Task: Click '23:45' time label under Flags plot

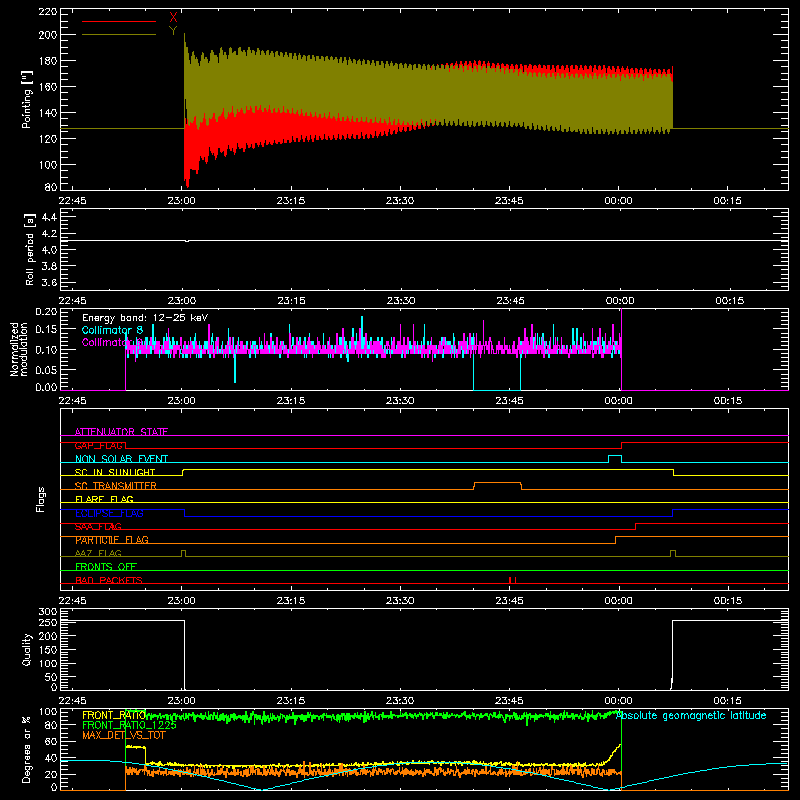Action: click(509, 601)
